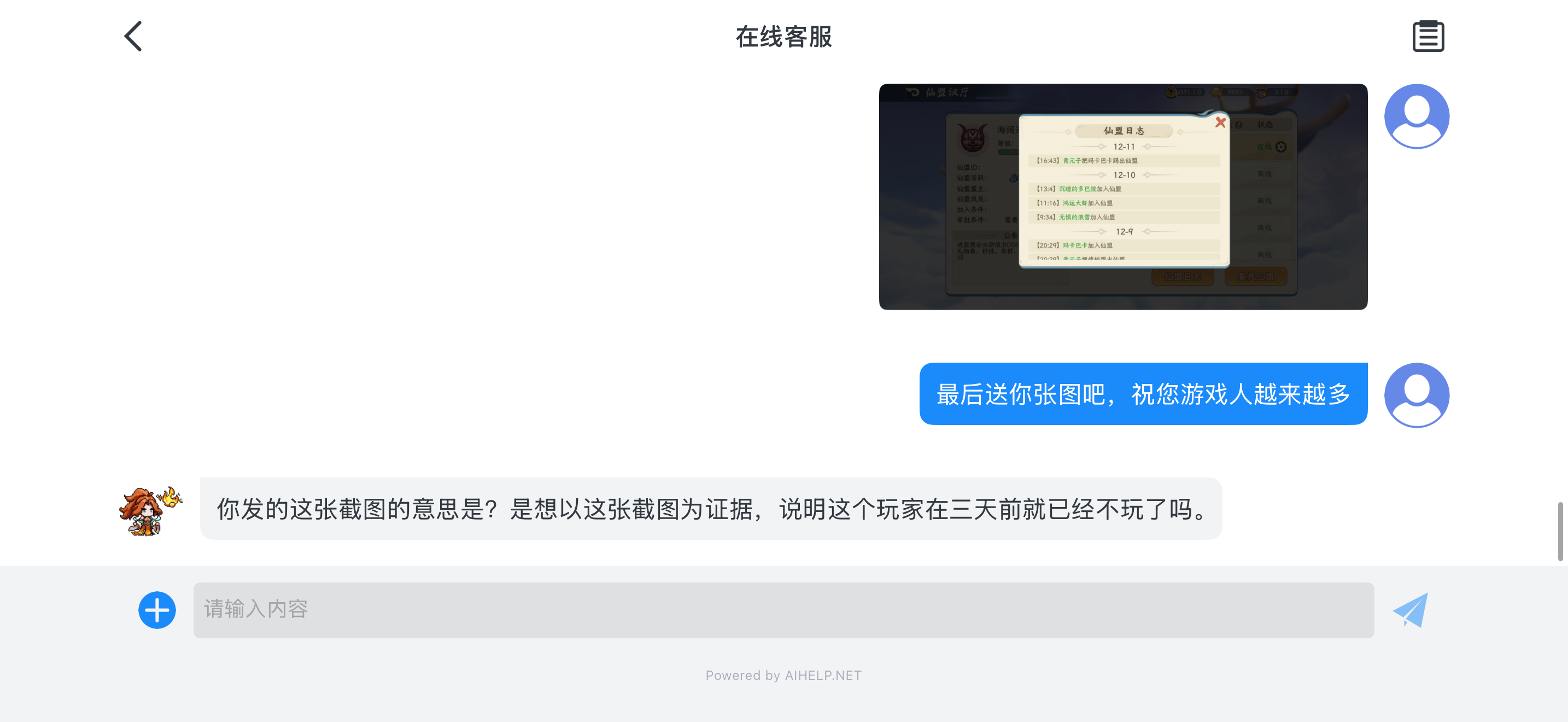This screenshot has height=722, width=1568.
Task: Open the ticket list icon at top right
Action: click(1427, 37)
